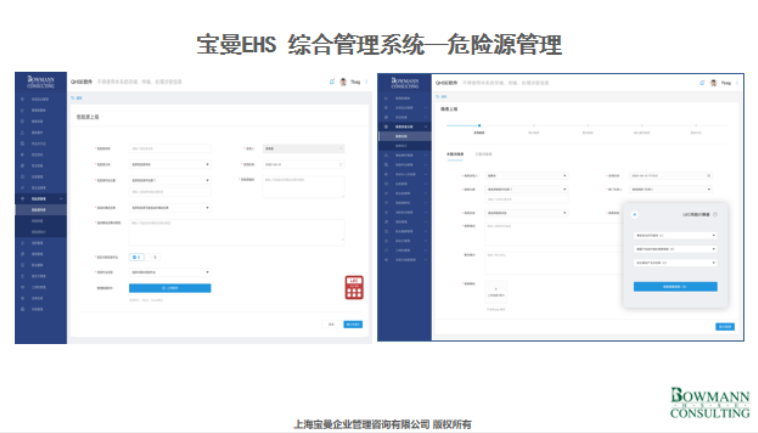The width and height of the screenshot is (758, 433).
Task: Select the last submenu item under the expanded 危险源上报 sidebar group
Action: click(x=41, y=232)
